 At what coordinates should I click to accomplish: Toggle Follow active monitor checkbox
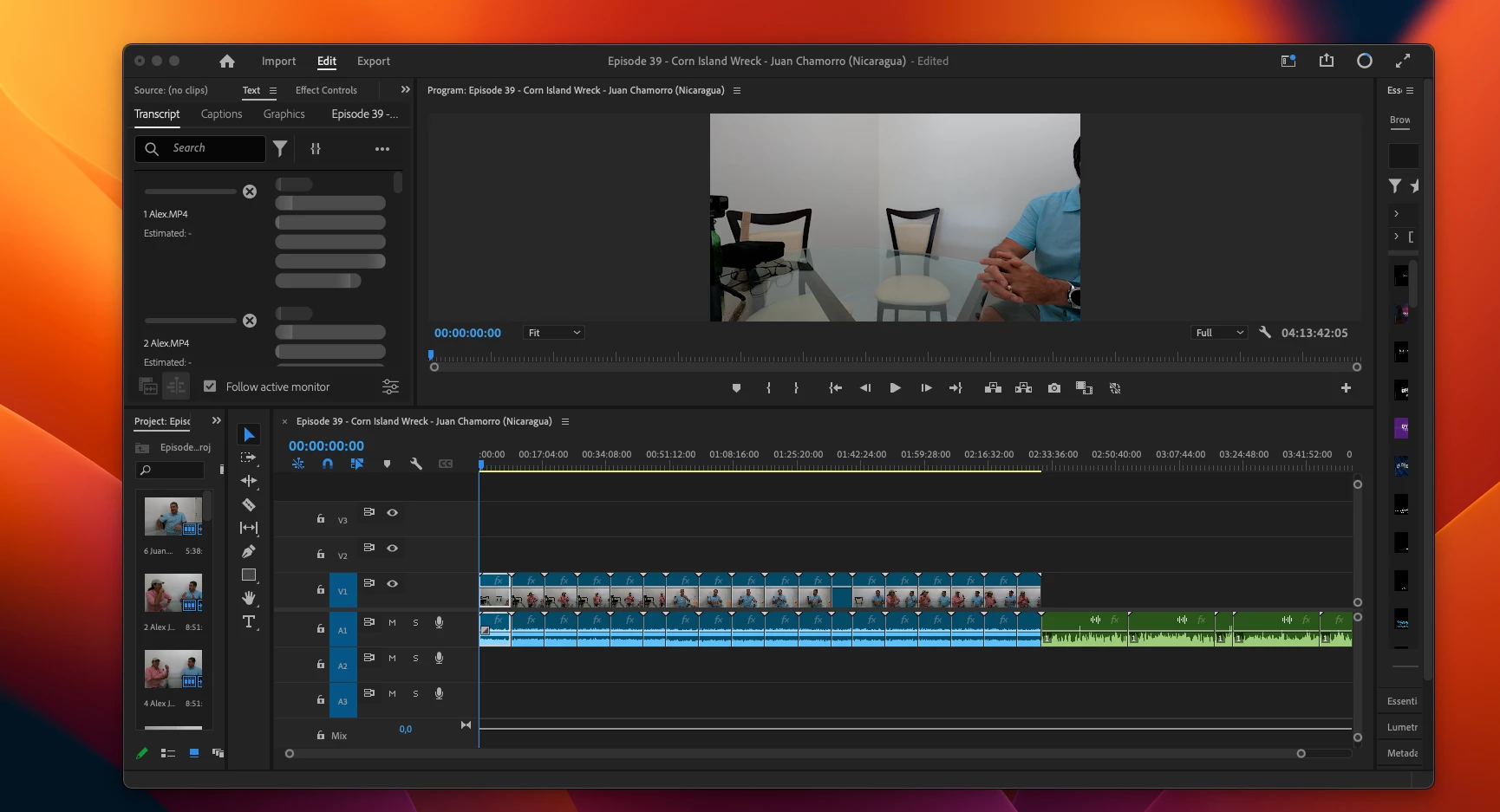(210, 387)
